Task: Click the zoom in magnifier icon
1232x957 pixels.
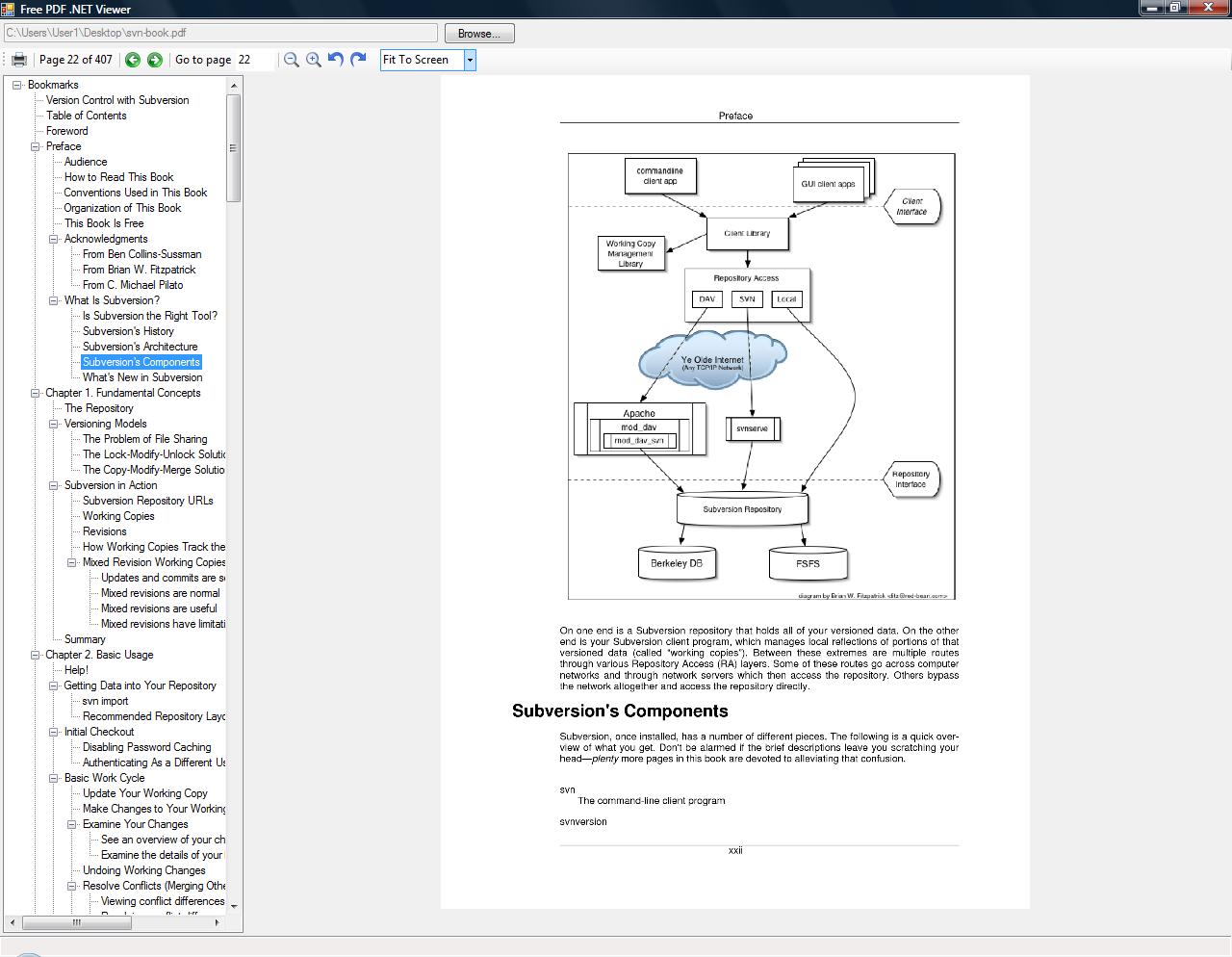Action: tap(314, 60)
